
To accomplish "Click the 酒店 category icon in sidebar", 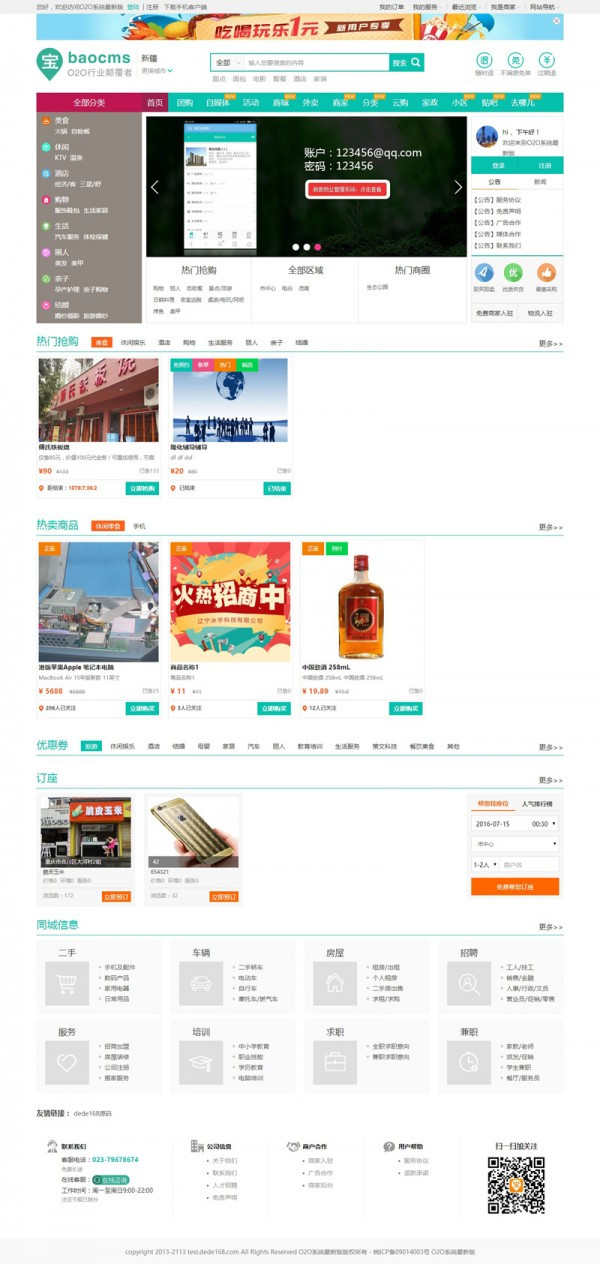I will click(46, 173).
